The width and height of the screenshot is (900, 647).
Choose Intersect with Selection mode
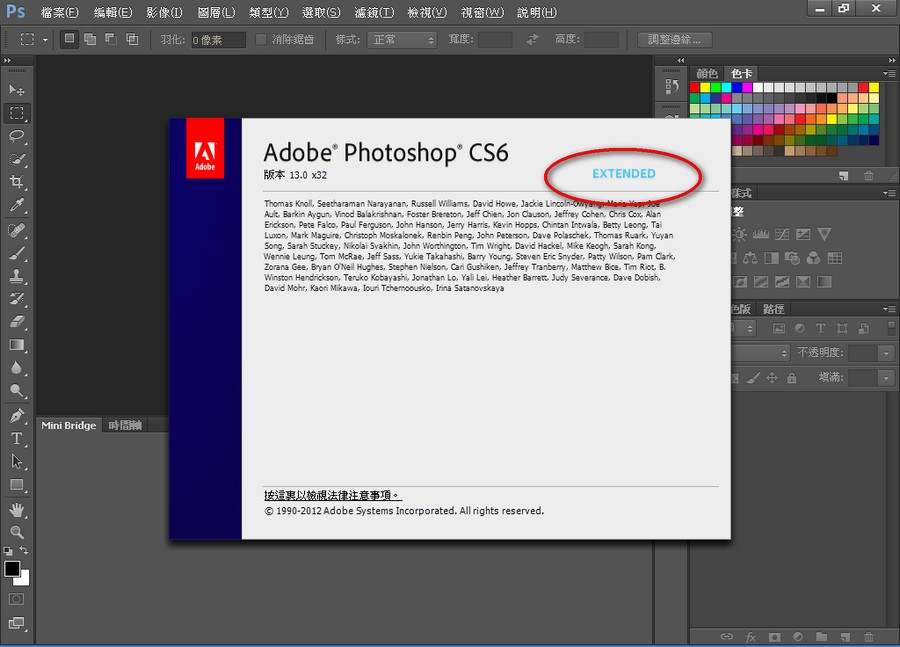132,39
